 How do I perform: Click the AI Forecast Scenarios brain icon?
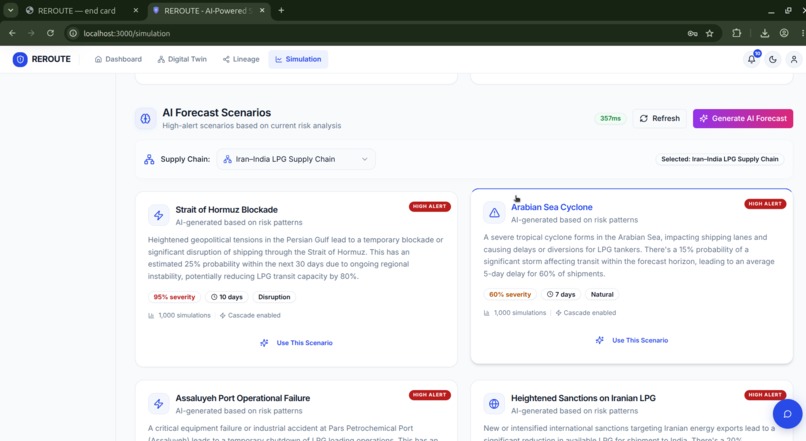[x=145, y=119]
